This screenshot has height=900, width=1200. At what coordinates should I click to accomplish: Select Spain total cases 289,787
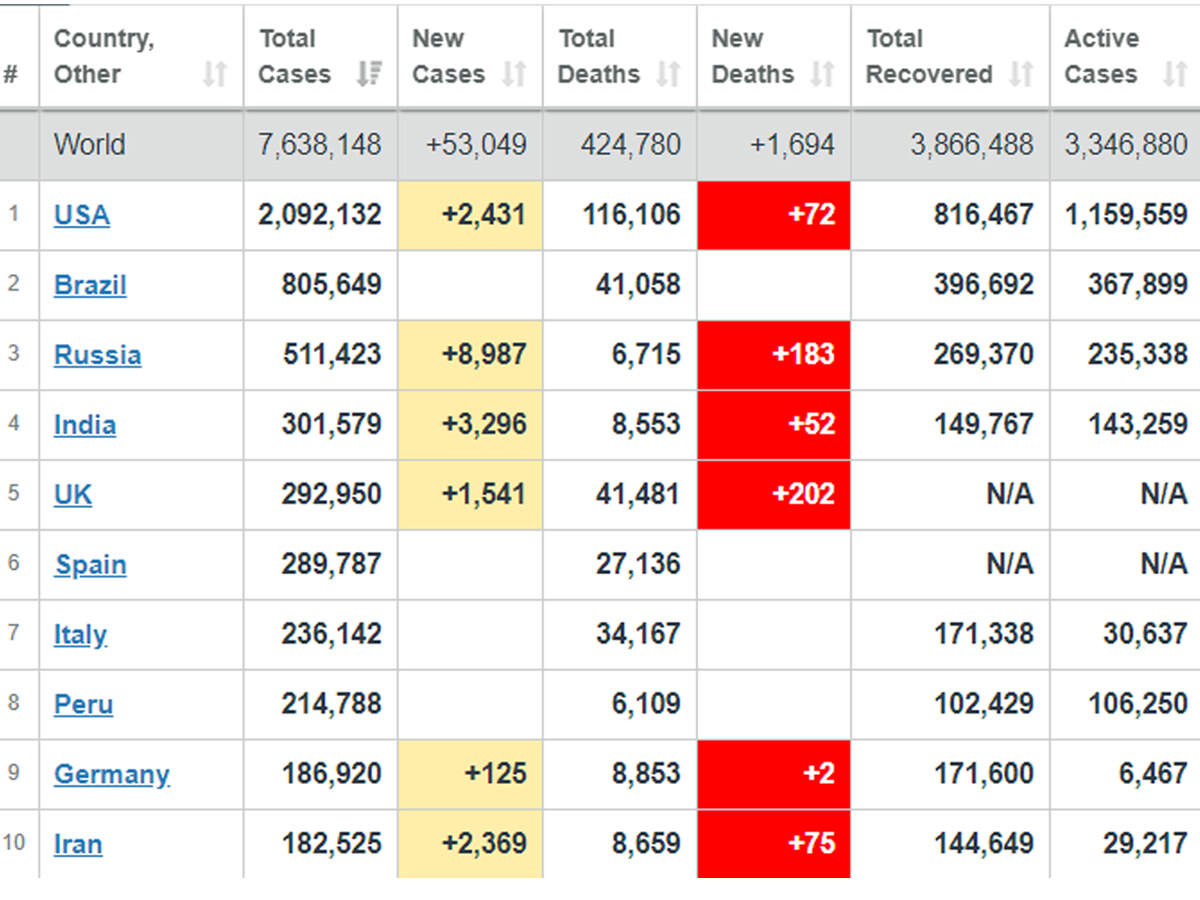[x=332, y=565]
